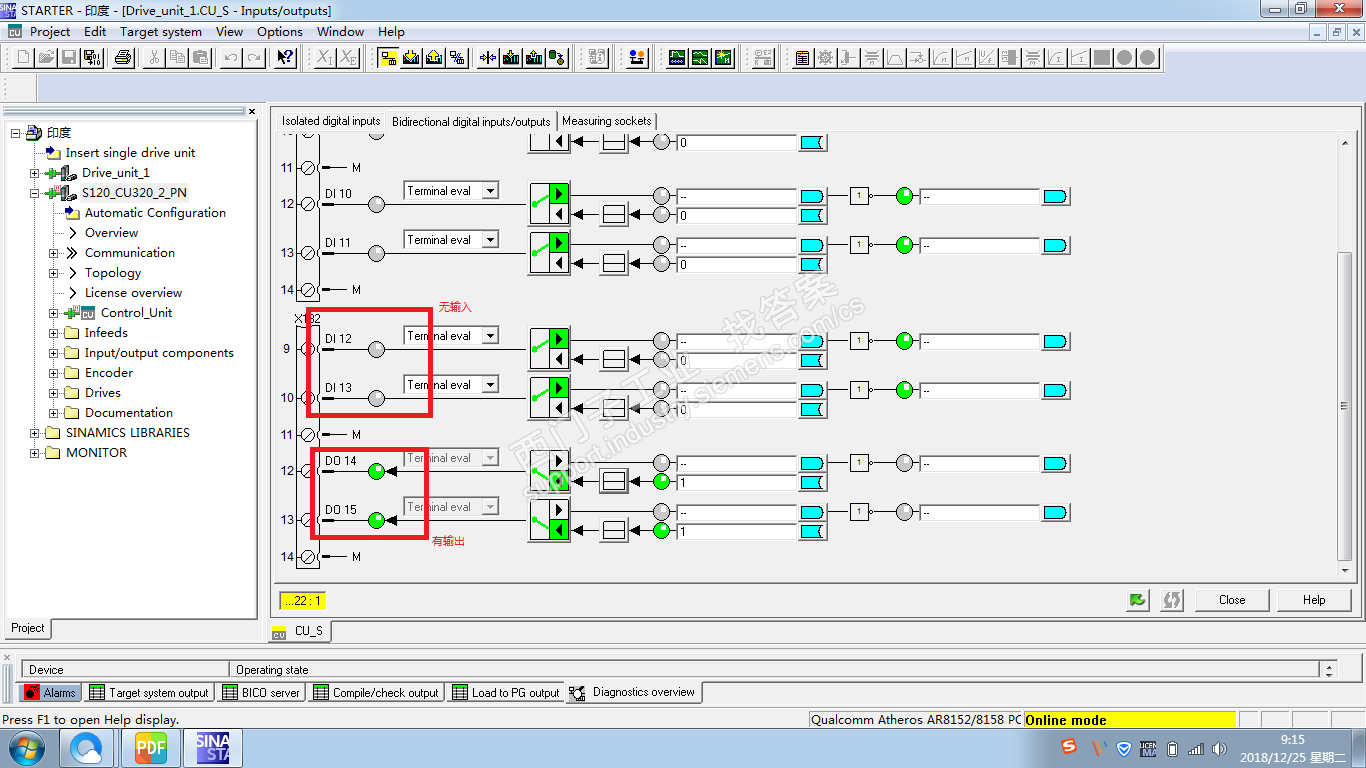
Task: Click the green refresh icon beside Close
Action: coord(1137,600)
